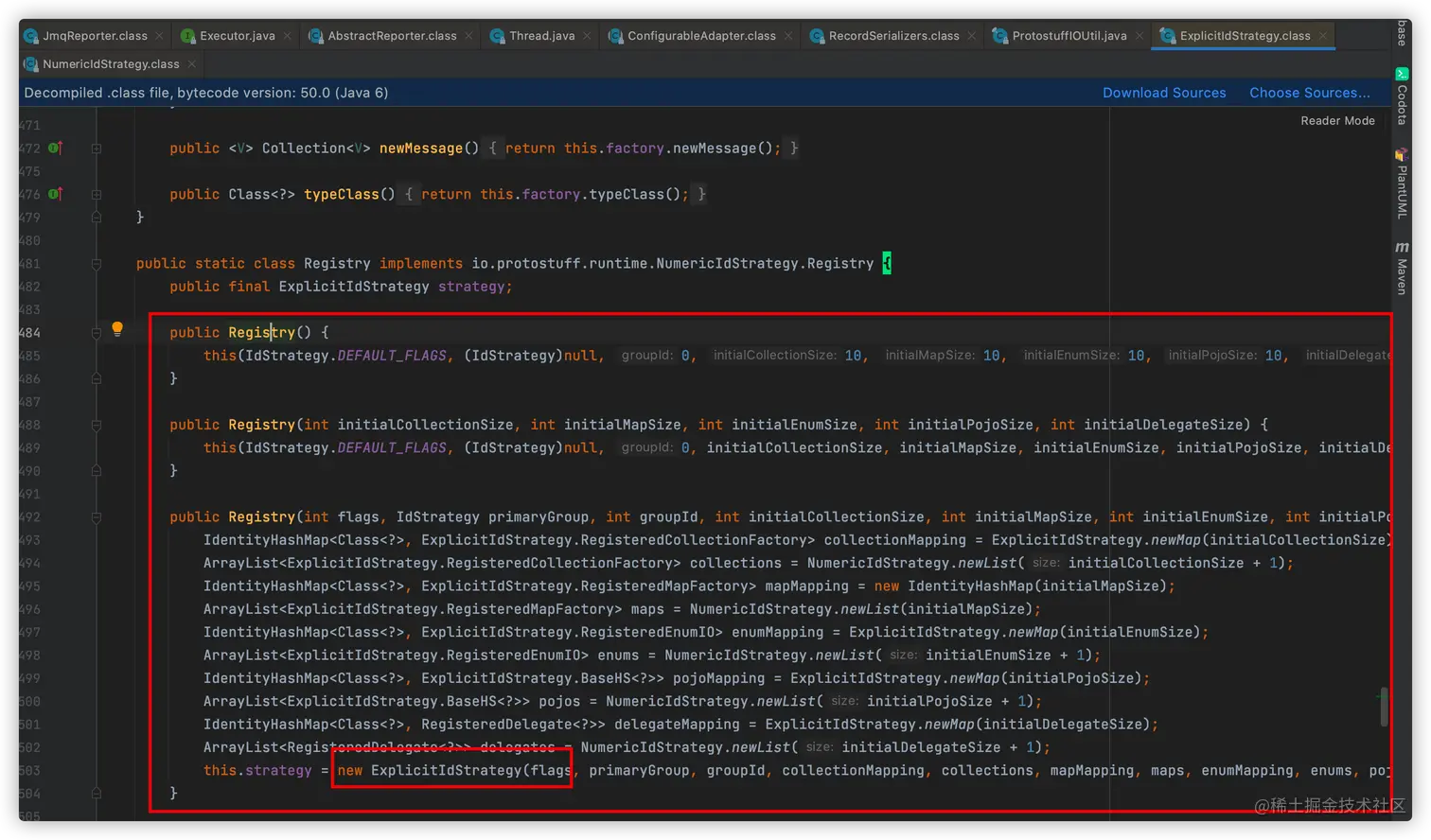Viewport: 1431px width, 840px height.
Task: Click 'collectionMapping' variable on line 493
Action: pyautogui.click(x=894, y=540)
